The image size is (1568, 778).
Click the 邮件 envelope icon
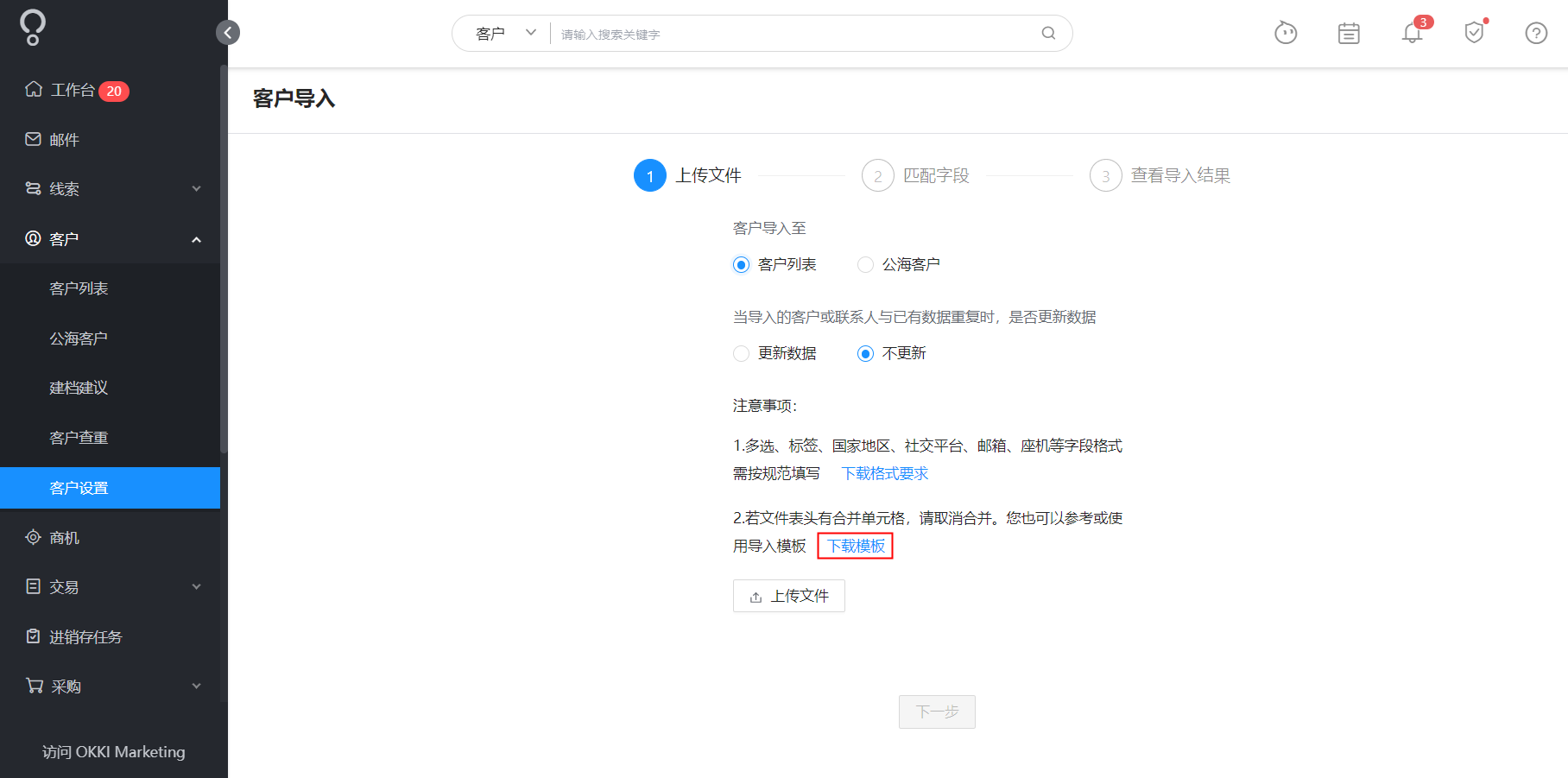click(34, 139)
